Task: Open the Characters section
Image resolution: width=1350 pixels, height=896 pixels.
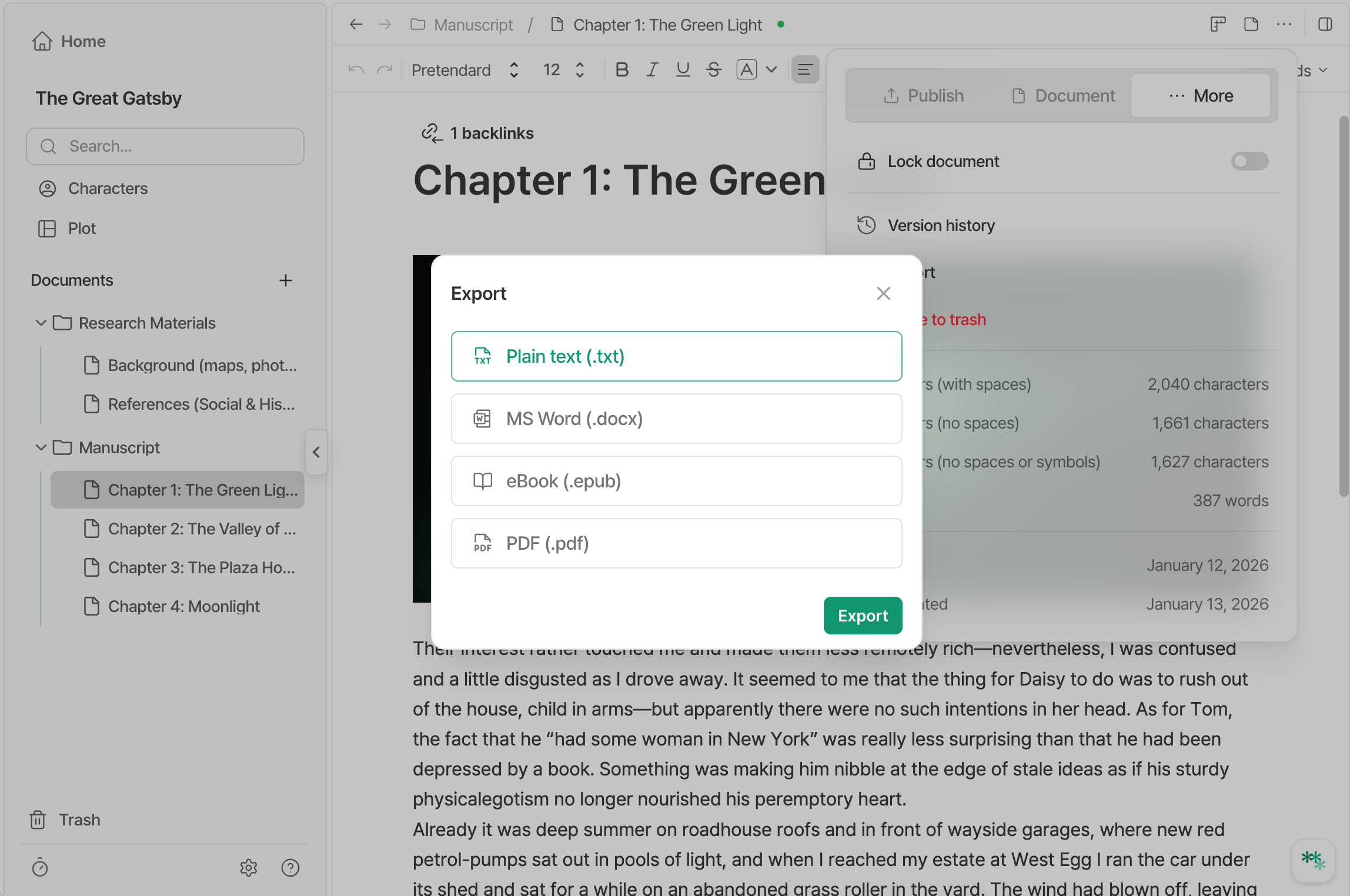Action: (x=93, y=188)
